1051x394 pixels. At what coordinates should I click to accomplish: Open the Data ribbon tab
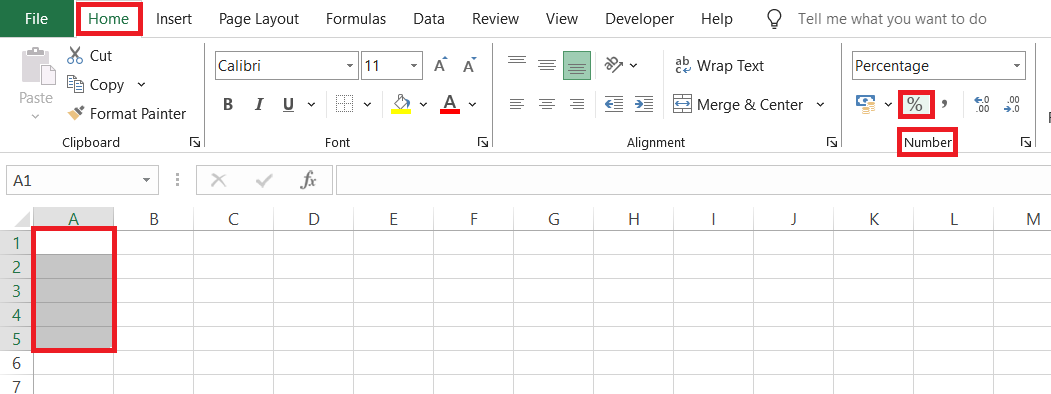pyautogui.click(x=429, y=19)
